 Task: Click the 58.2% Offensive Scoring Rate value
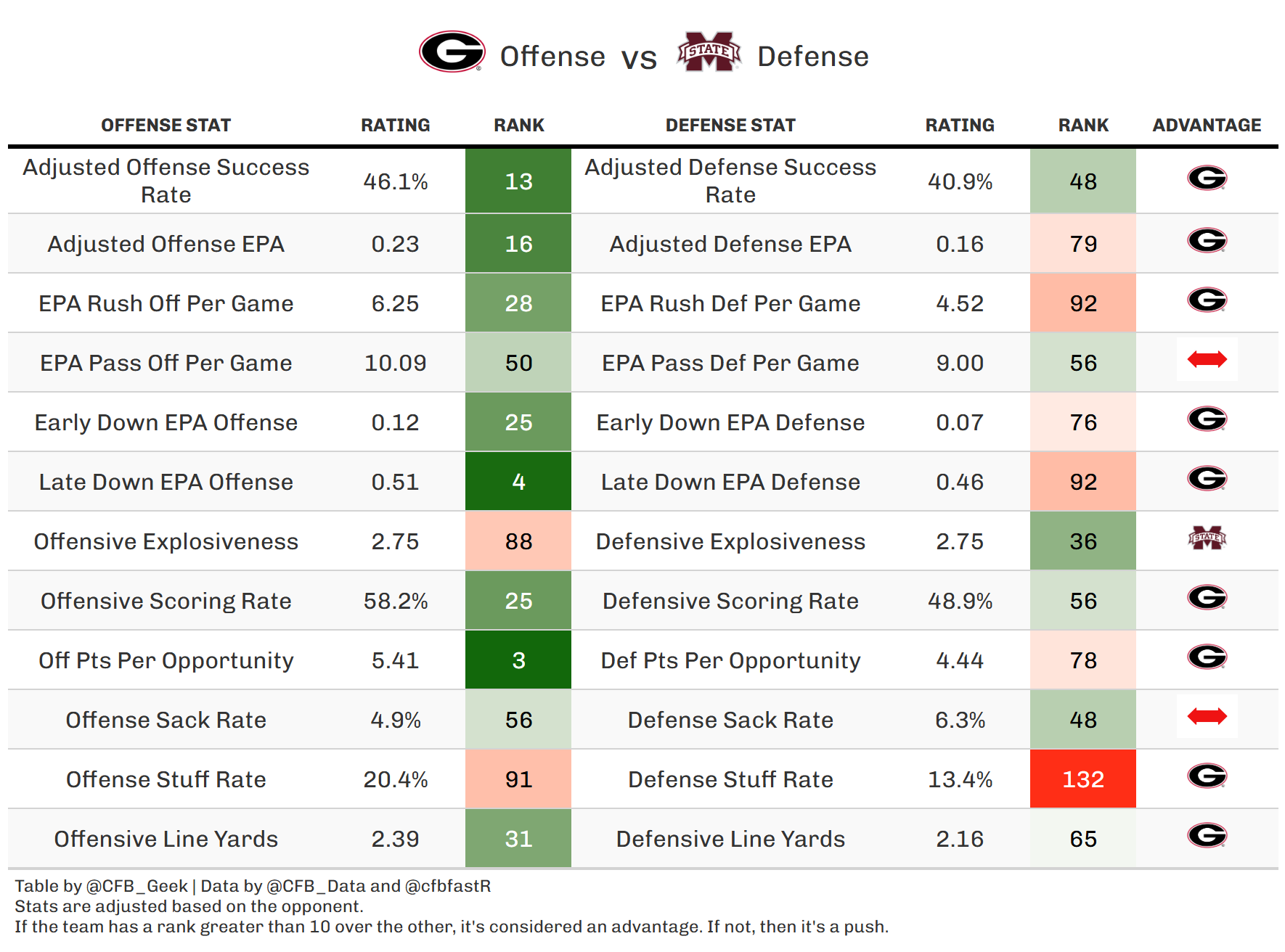(396, 602)
